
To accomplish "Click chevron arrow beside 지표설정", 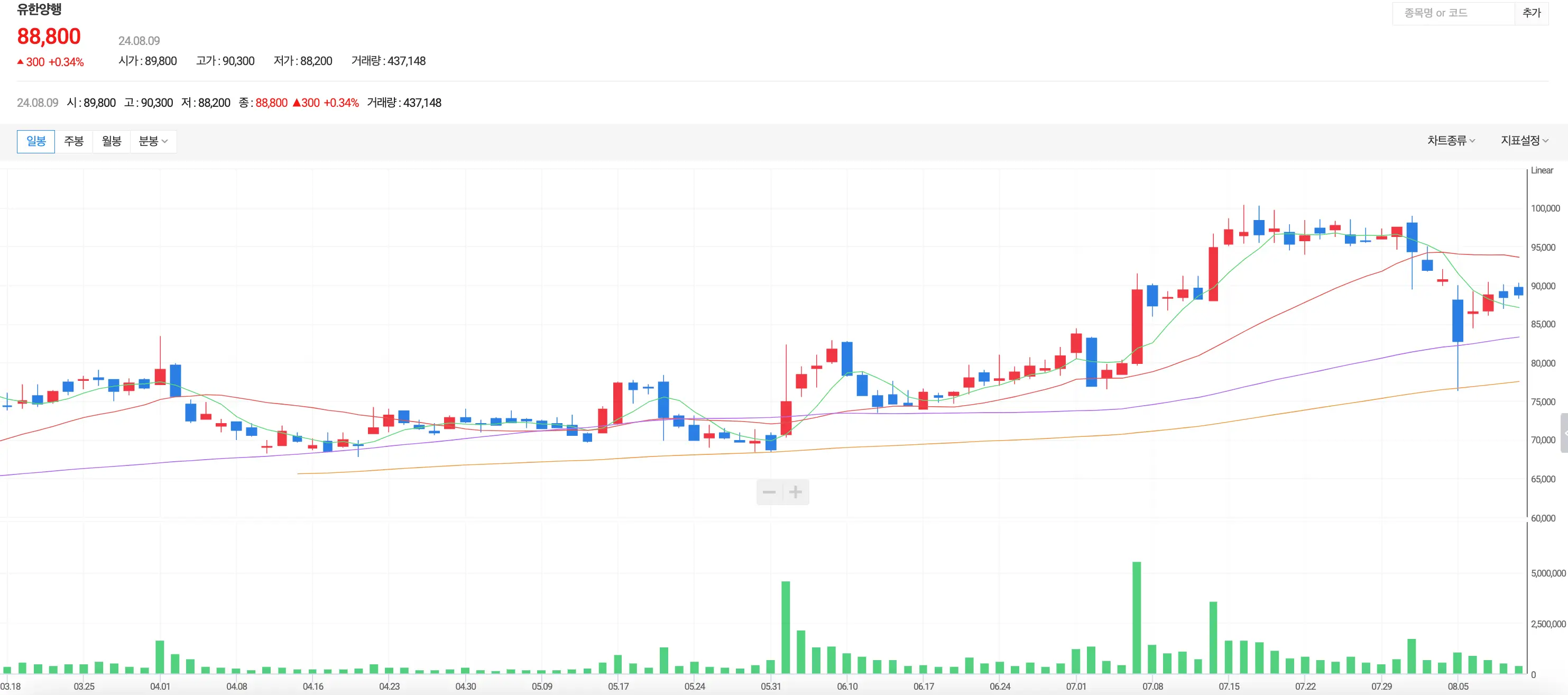I will point(1545,141).
